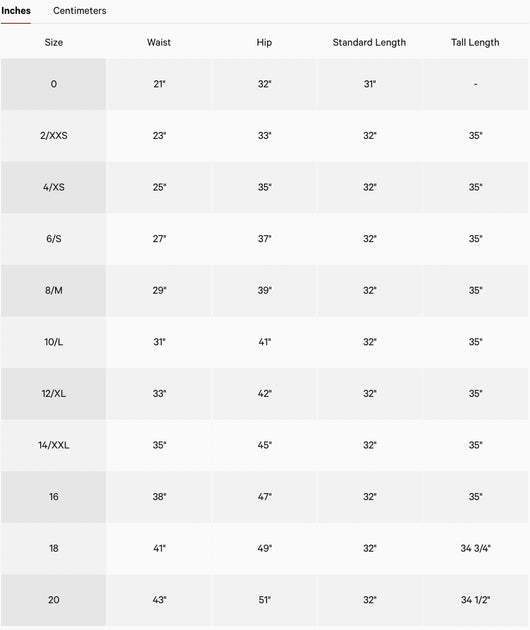Screen dimensions: 530x630
Task: Click the size 16 row label
Action: pyautogui.click(x=53, y=497)
